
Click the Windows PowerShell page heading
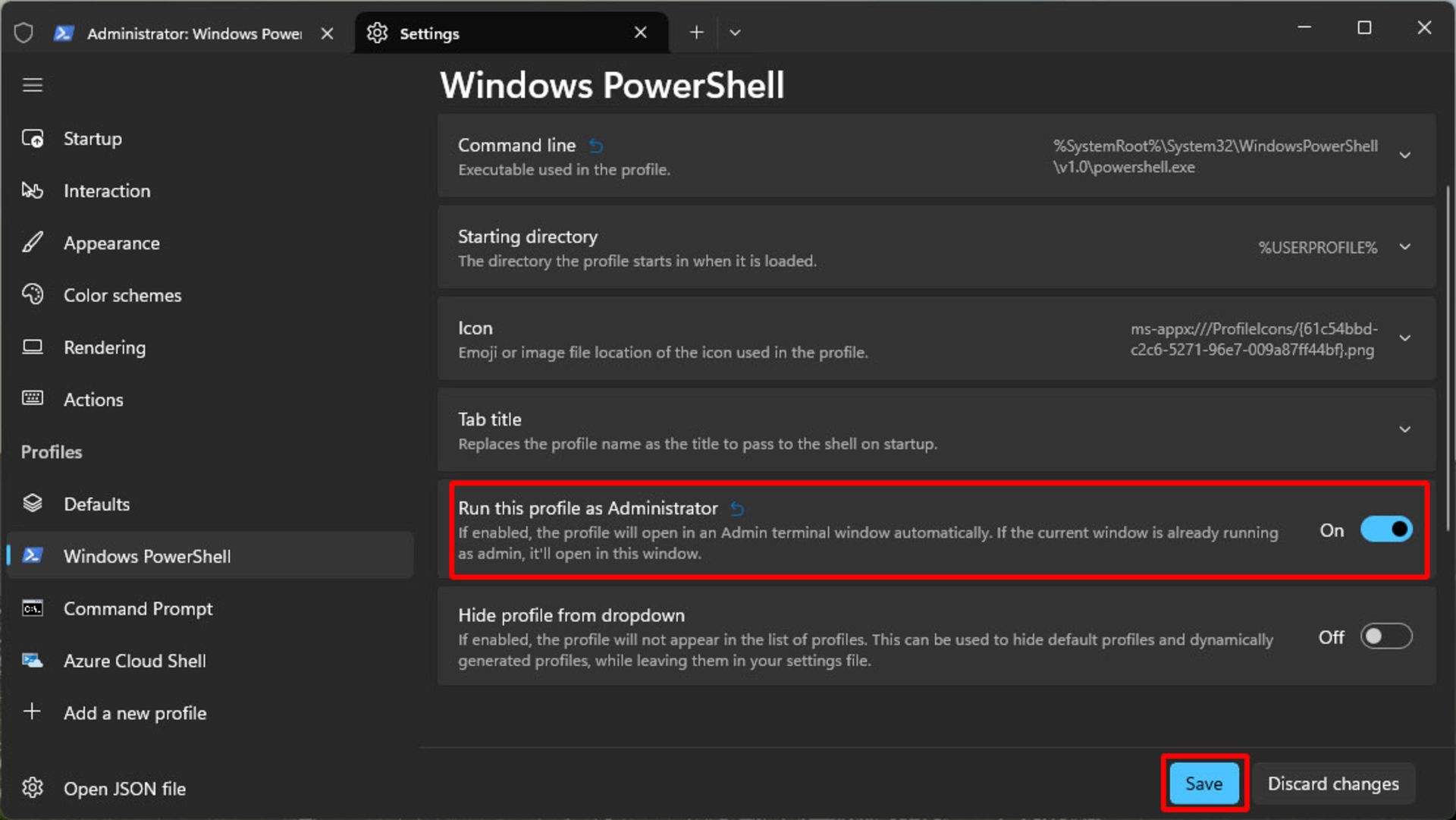pyautogui.click(x=612, y=85)
